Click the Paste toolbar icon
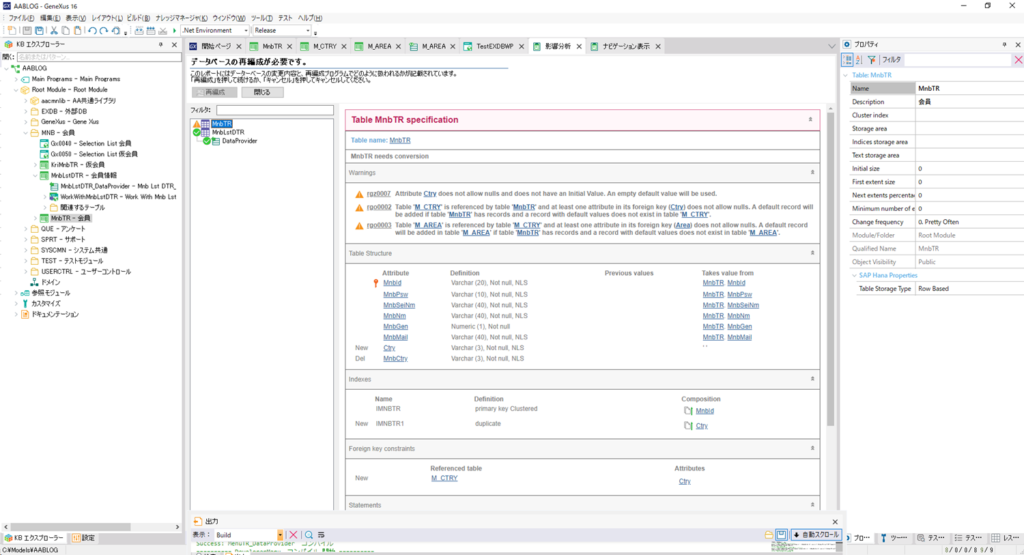1024x555 pixels. click(78, 31)
